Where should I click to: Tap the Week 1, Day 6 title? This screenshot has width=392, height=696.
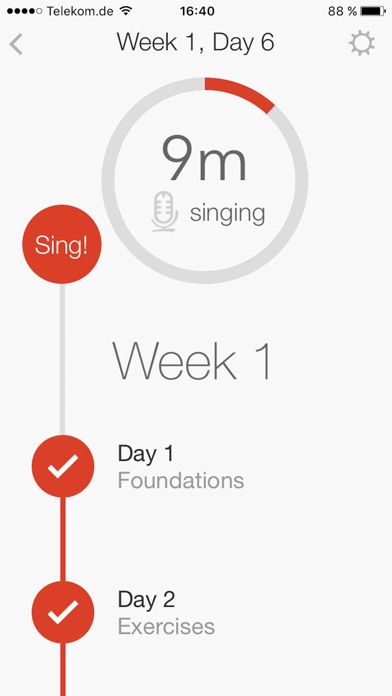(x=195, y=43)
